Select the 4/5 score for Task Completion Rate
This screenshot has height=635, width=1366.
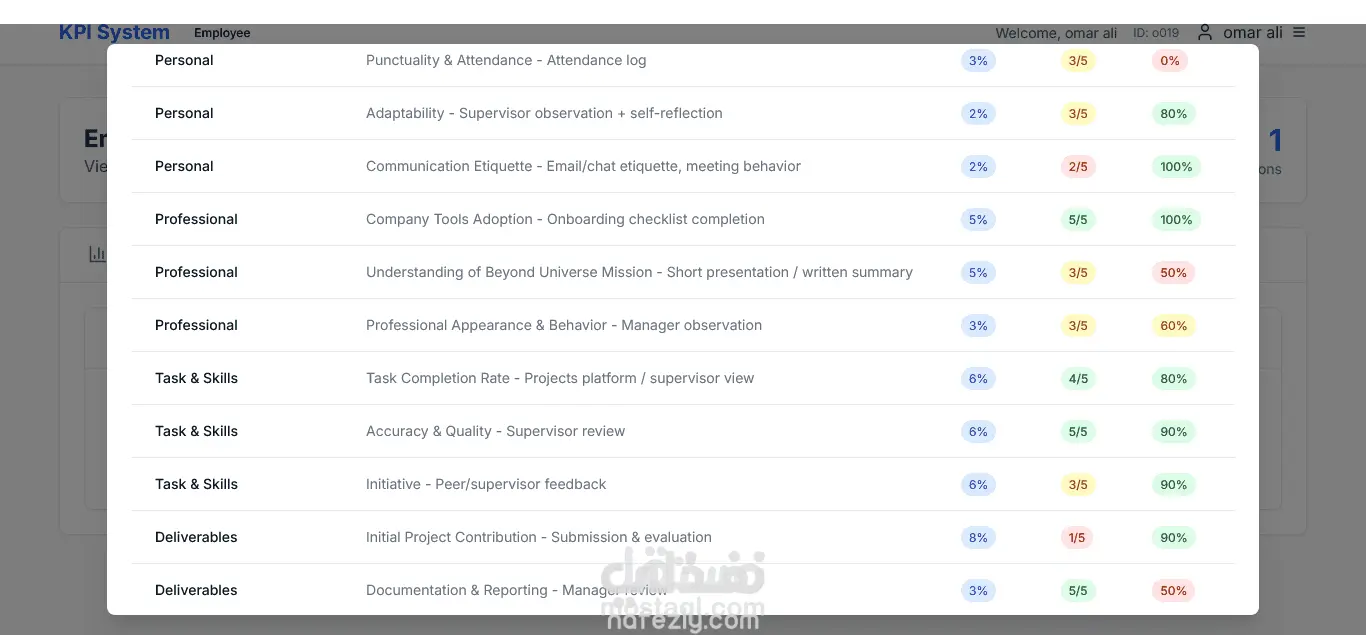tap(1078, 379)
